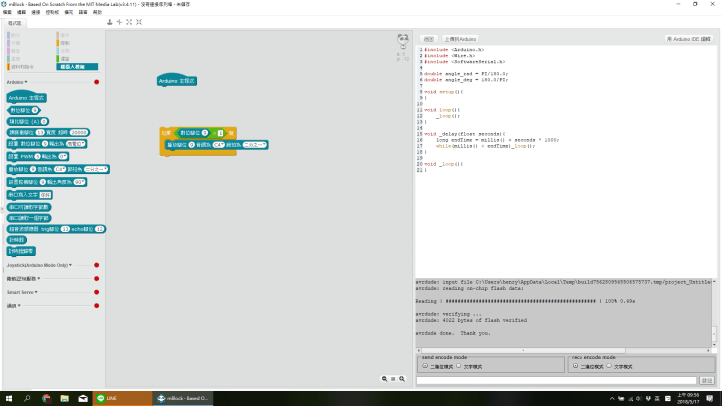
Task: Switch to the scripts tab
Action: [x=14, y=21]
